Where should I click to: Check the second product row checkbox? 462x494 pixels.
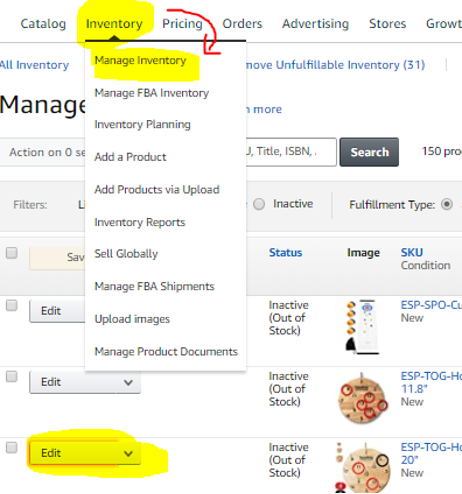[12, 376]
